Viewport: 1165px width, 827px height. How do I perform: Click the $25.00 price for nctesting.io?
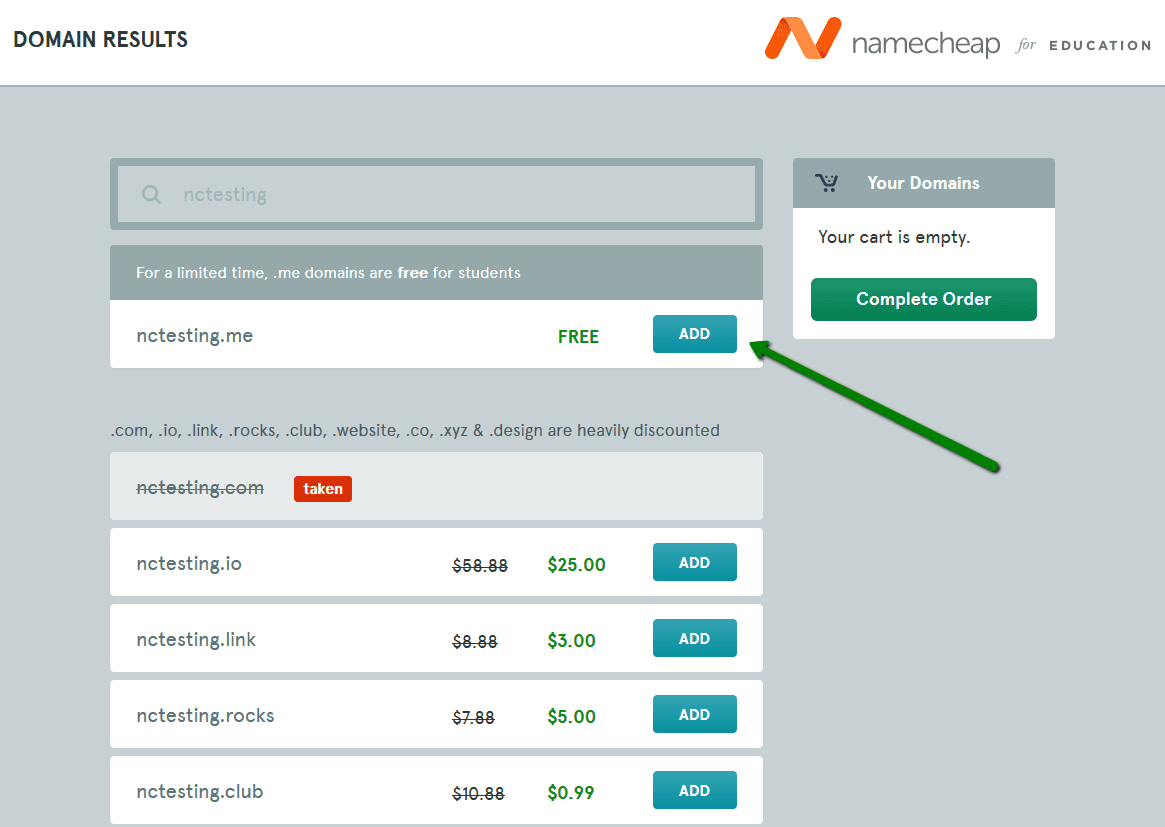click(x=576, y=564)
